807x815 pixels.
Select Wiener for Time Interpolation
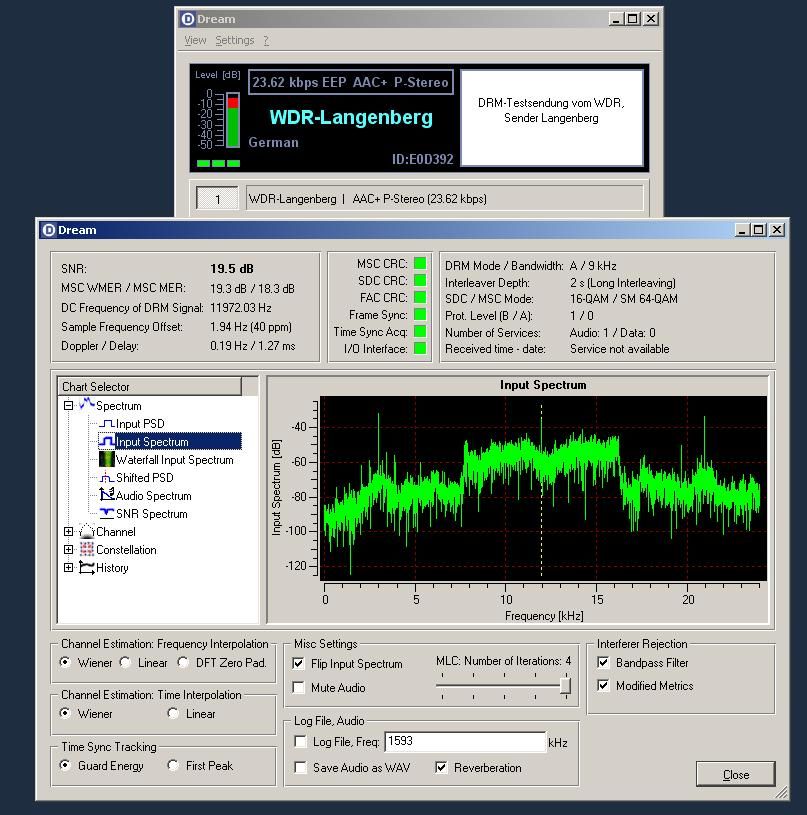65,713
